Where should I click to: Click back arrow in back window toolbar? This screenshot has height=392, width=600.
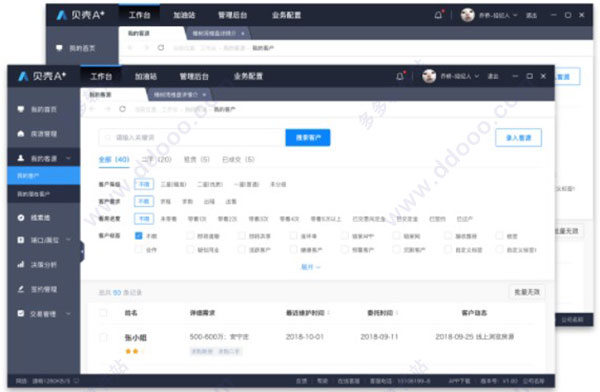click(x=130, y=48)
